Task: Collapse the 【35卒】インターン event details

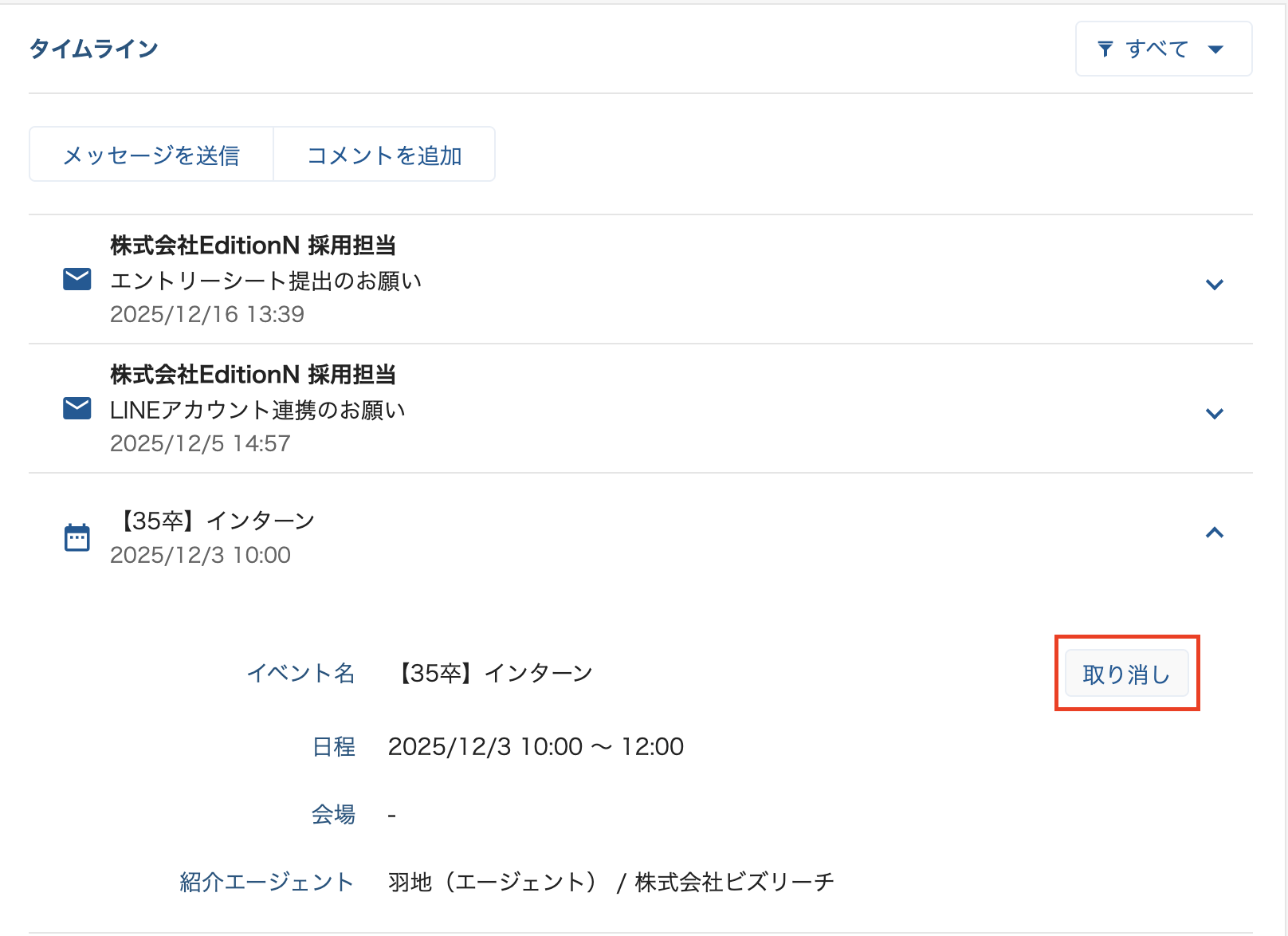Action: [1214, 533]
